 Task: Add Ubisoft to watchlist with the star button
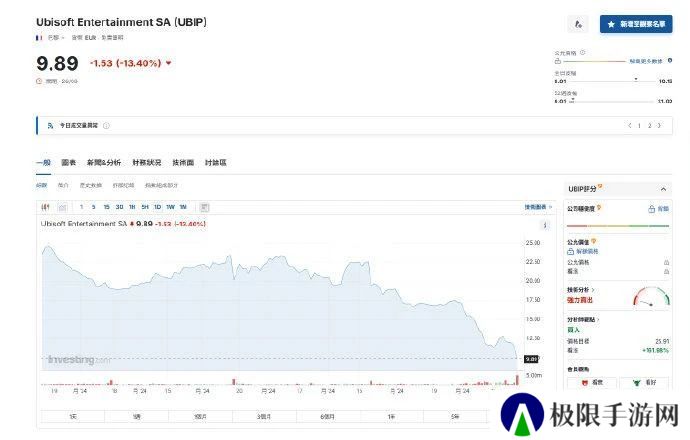(x=636, y=24)
